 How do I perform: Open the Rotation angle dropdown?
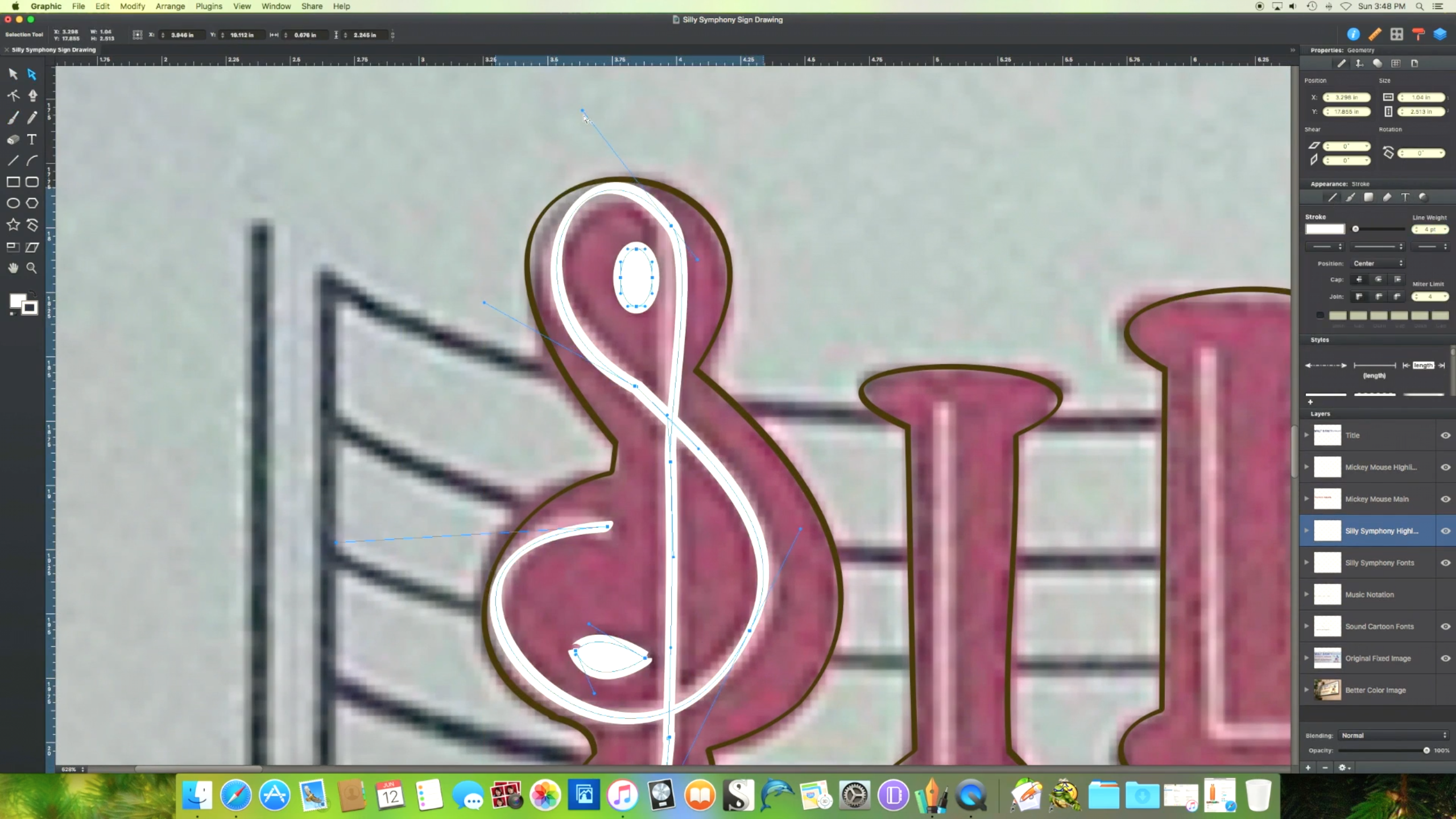point(1441,153)
